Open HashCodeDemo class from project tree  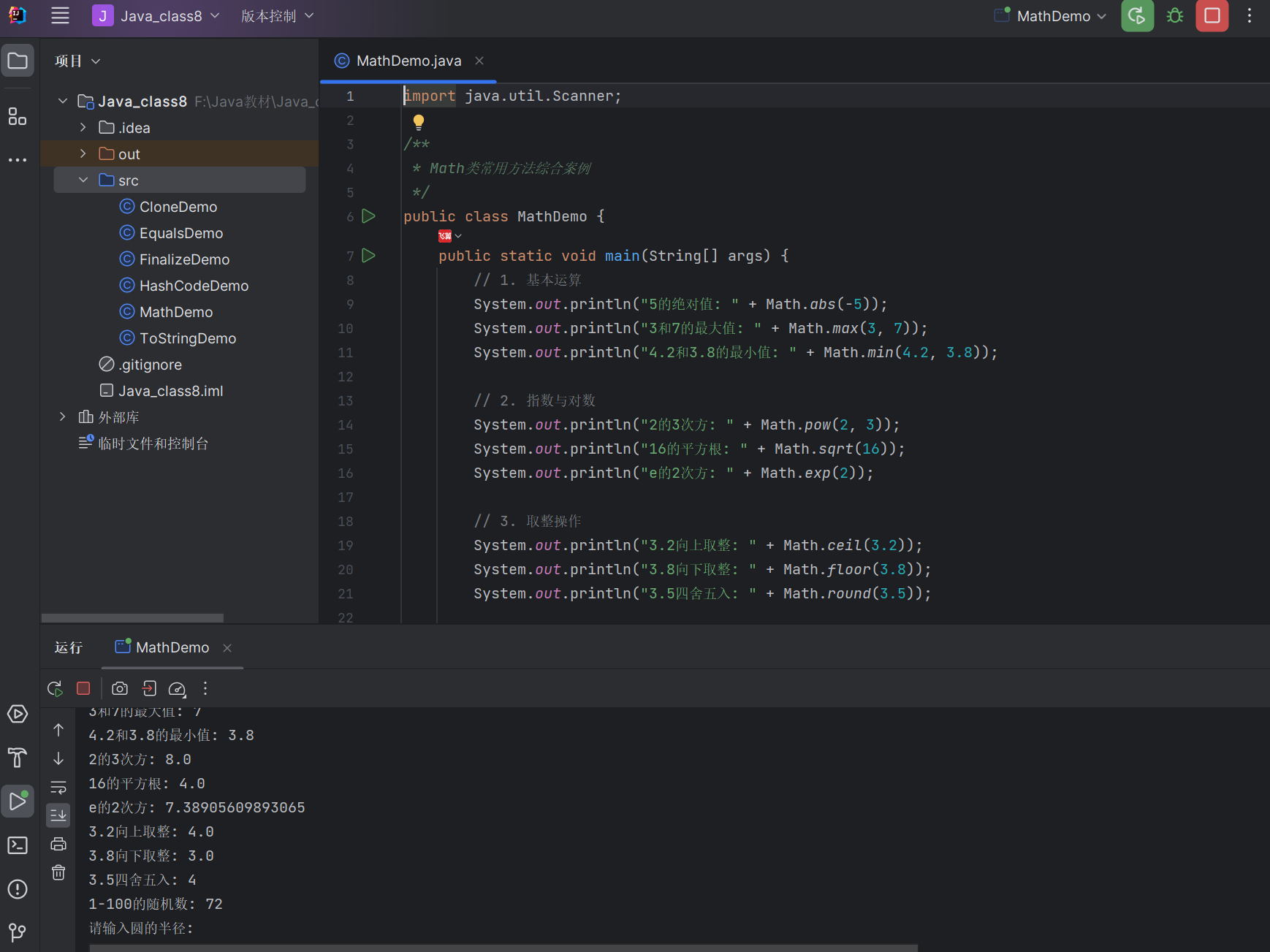194,286
